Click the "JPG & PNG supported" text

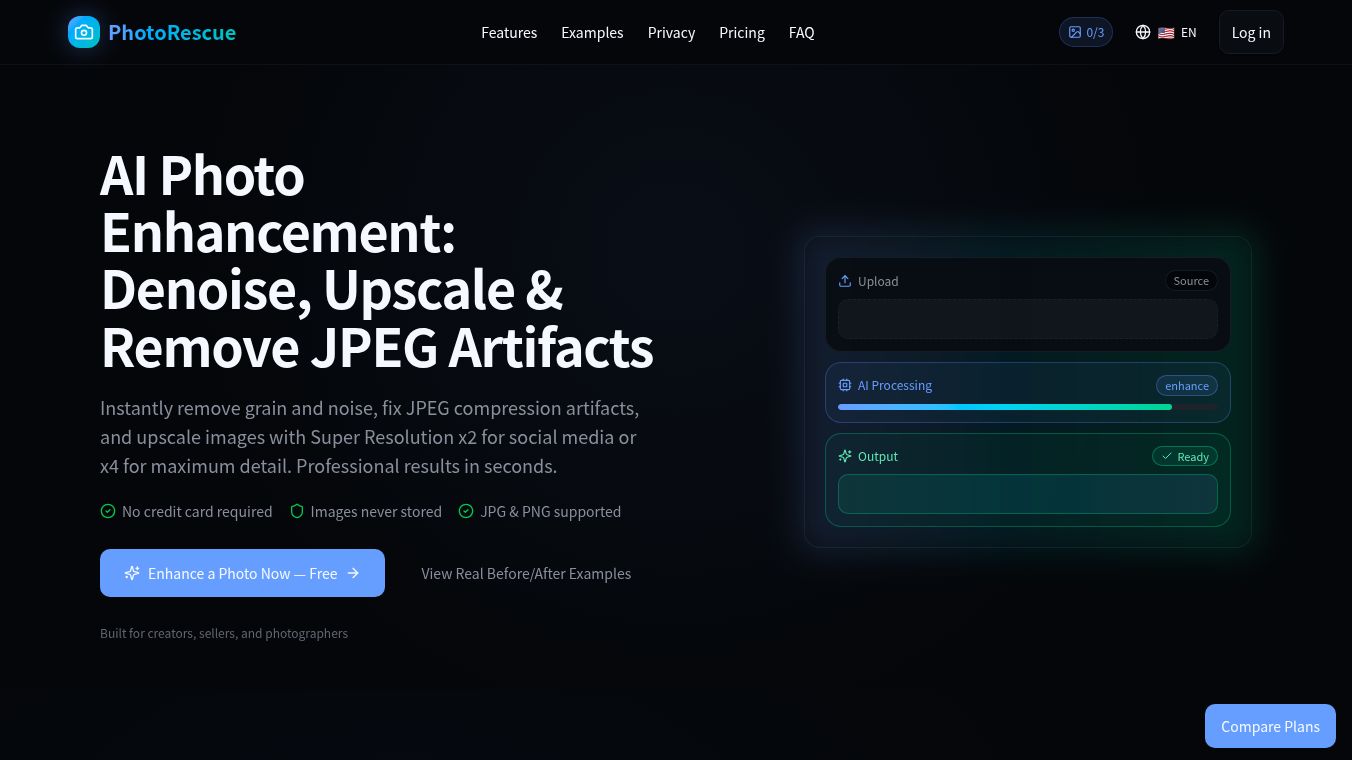551,511
